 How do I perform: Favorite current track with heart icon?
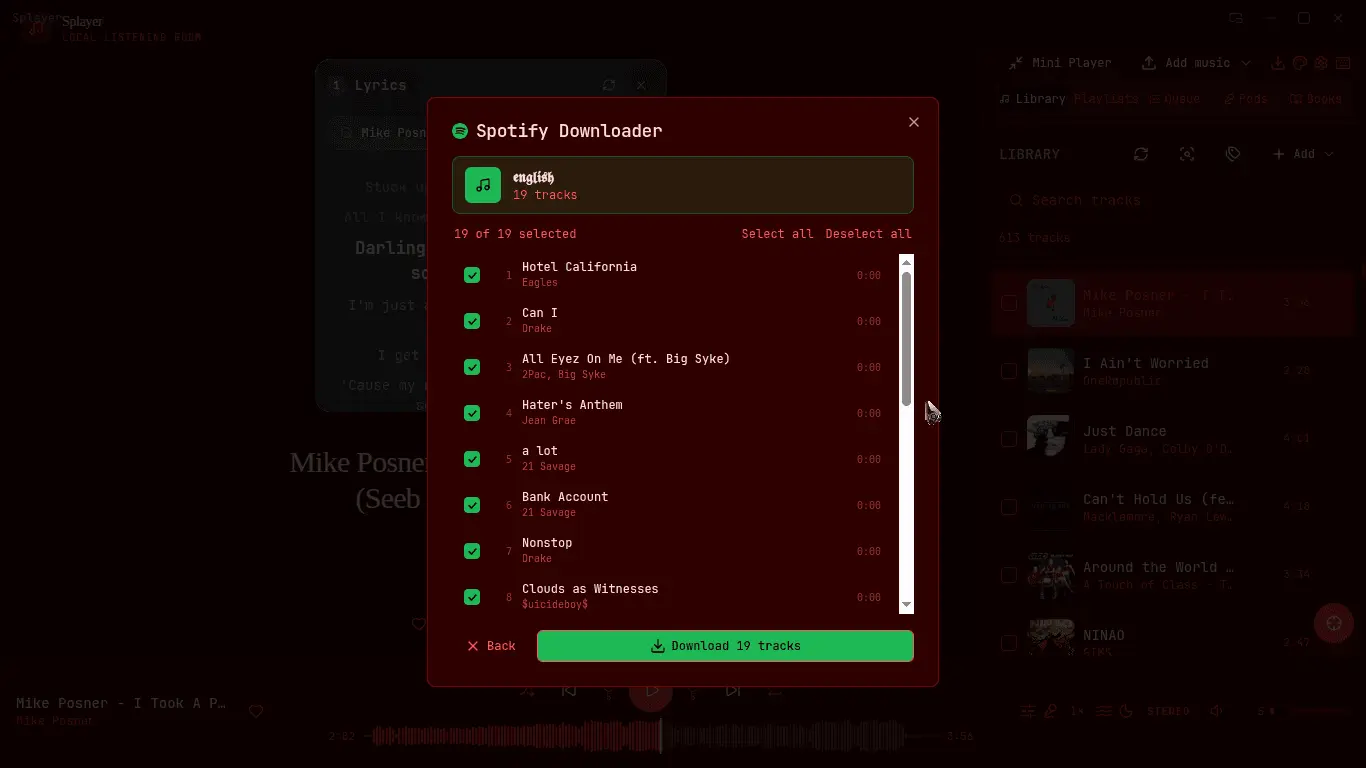256,711
